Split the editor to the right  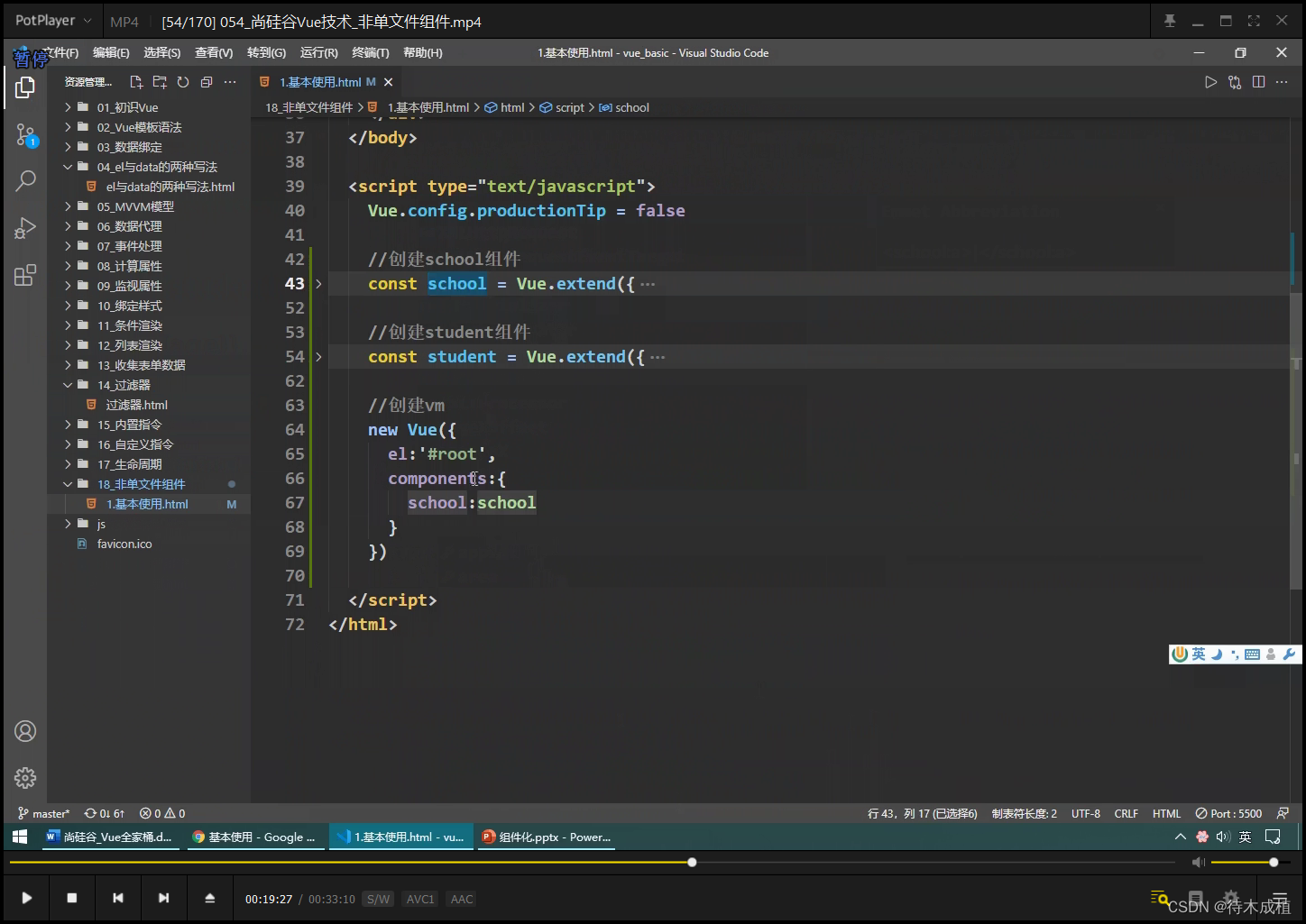point(1258,82)
